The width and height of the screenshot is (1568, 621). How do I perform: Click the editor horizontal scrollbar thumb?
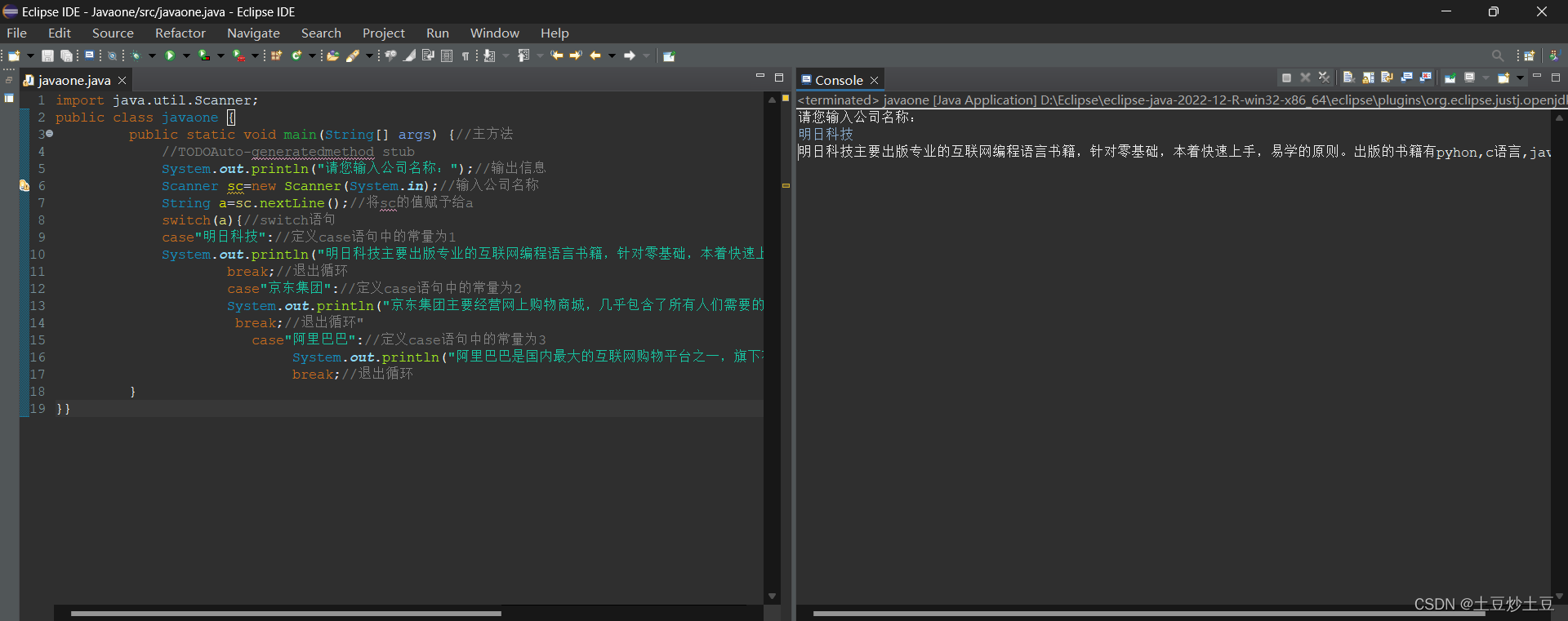pyautogui.click(x=286, y=613)
